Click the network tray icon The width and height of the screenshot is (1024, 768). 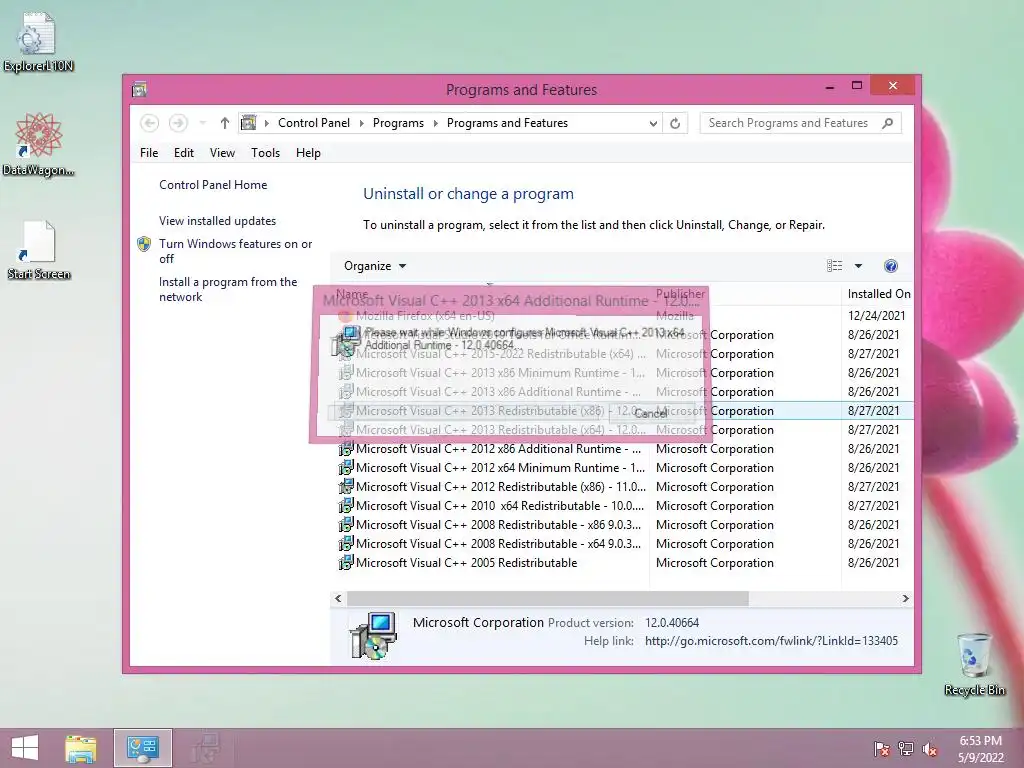(x=906, y=748)
